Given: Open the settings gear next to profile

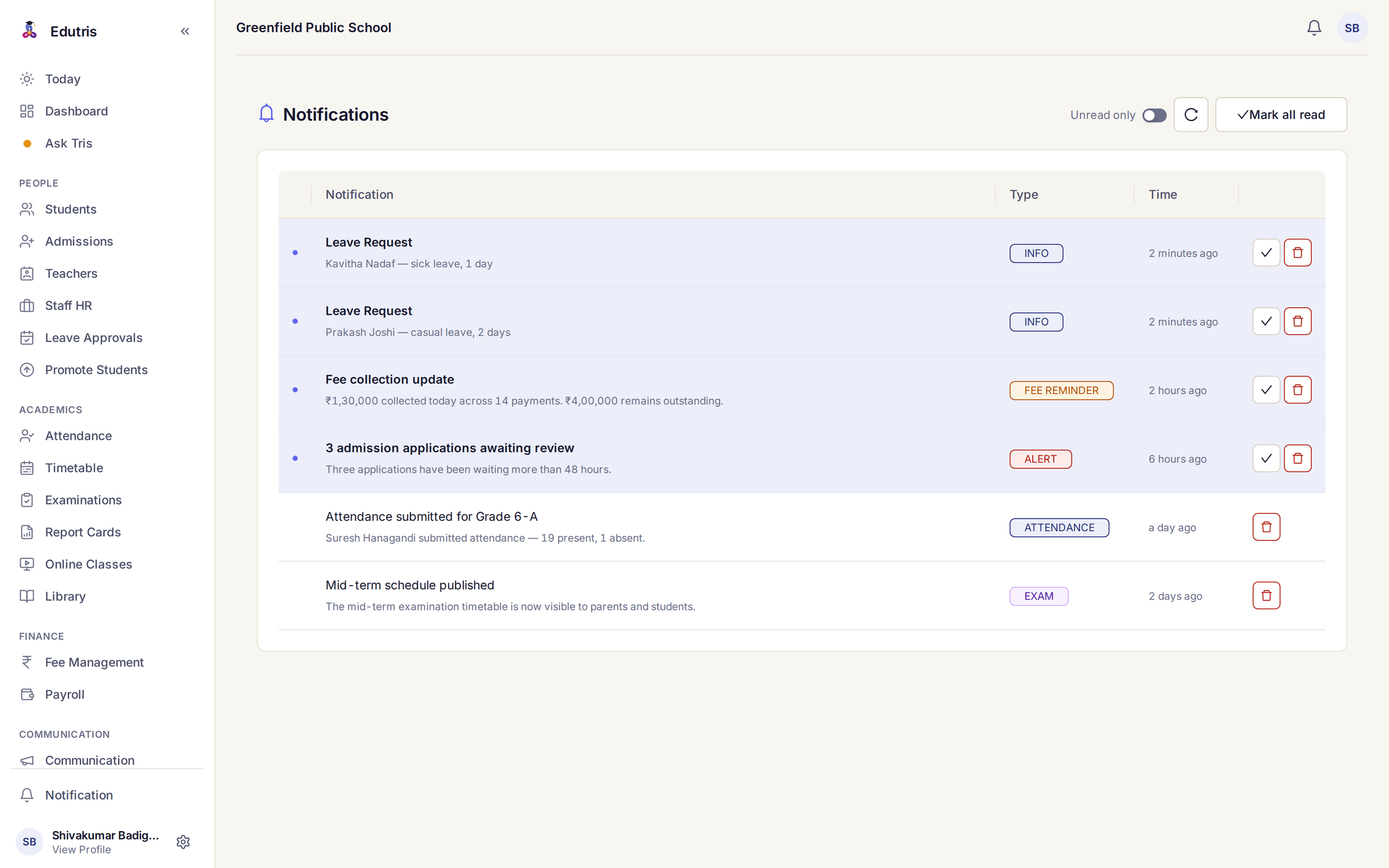Looking at the screenshot, I should click(x=183, y=842).
